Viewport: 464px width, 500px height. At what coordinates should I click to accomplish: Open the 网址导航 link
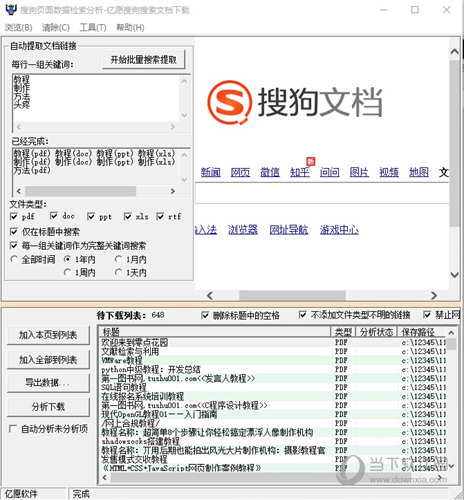coord(289,230)
